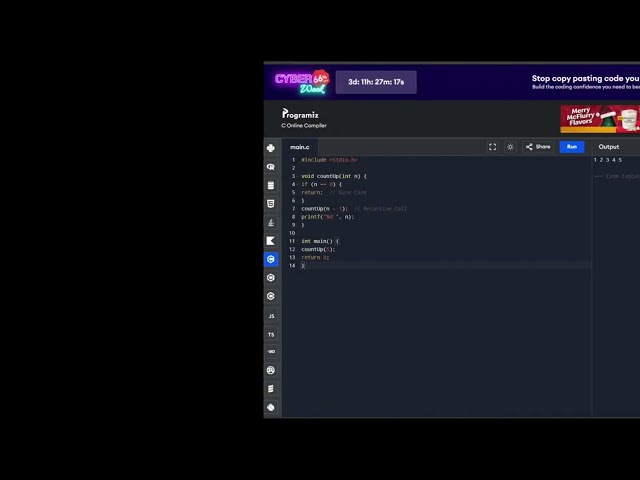This screenshot has height=480, width=640.
Task: Select the Kotlin K icon in the sidebar
Action: (271, 241)
